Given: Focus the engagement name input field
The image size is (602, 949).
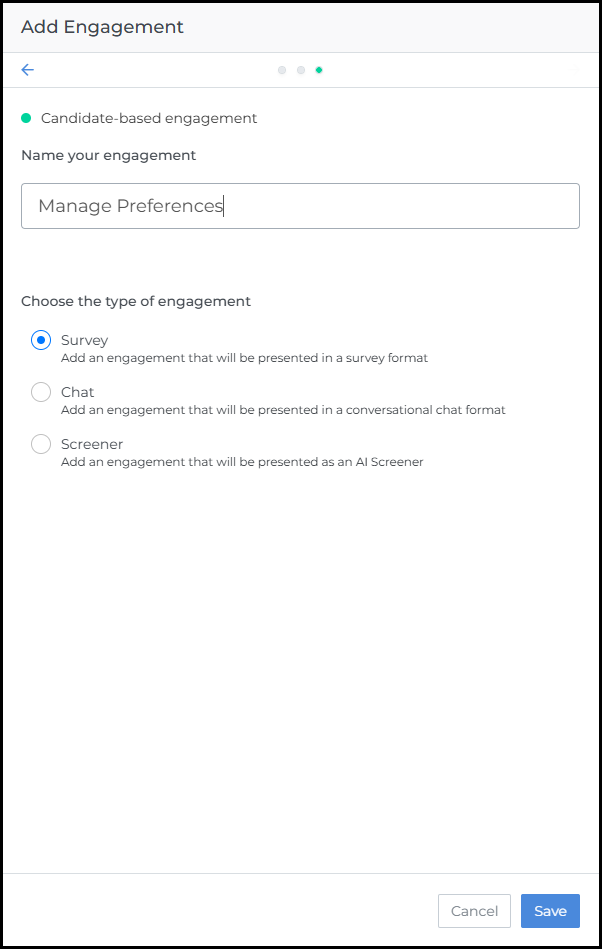Looking at the screenshot, I should click(x=300, y=206).
